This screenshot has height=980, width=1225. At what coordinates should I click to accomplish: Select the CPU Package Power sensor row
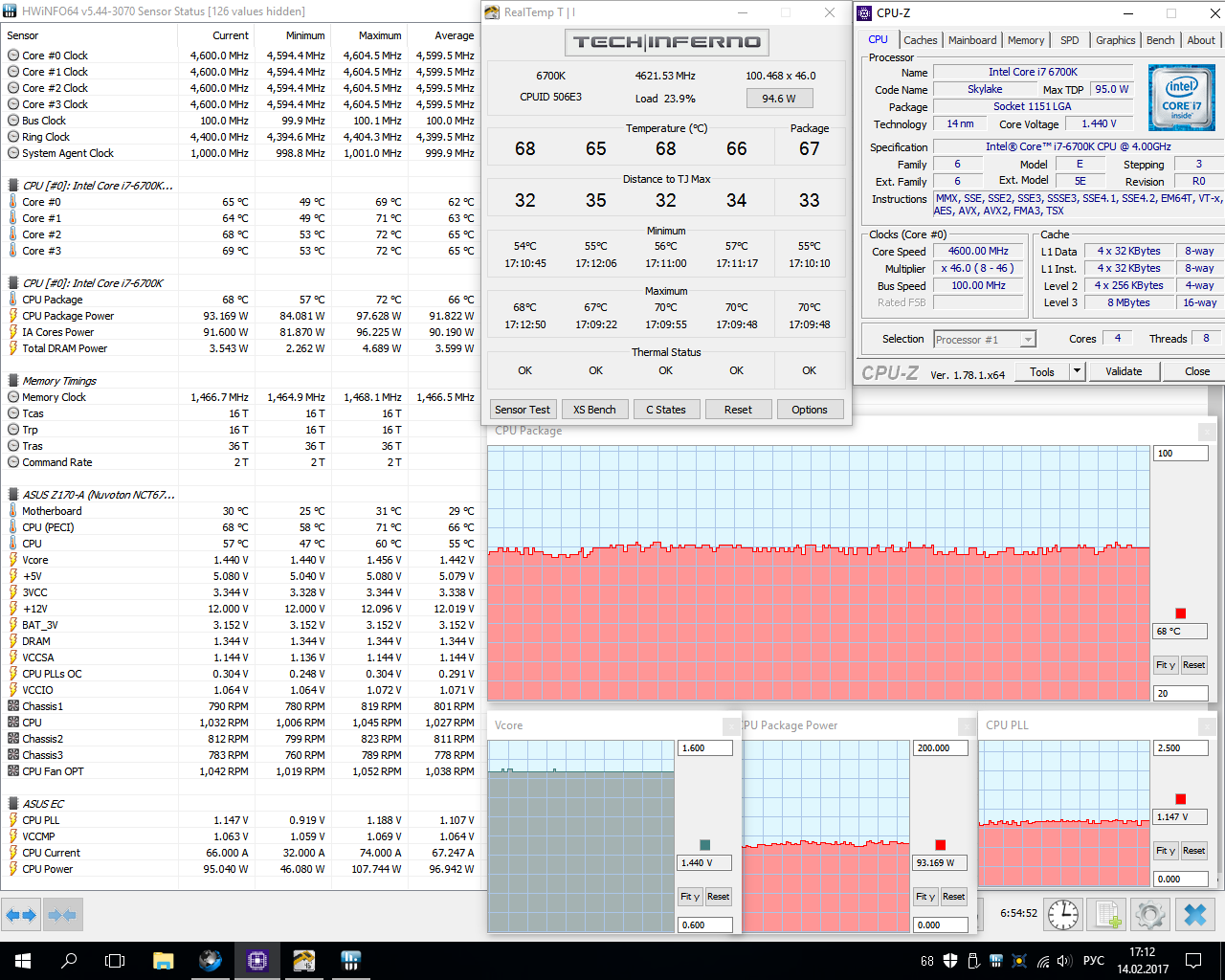(239, 316)
